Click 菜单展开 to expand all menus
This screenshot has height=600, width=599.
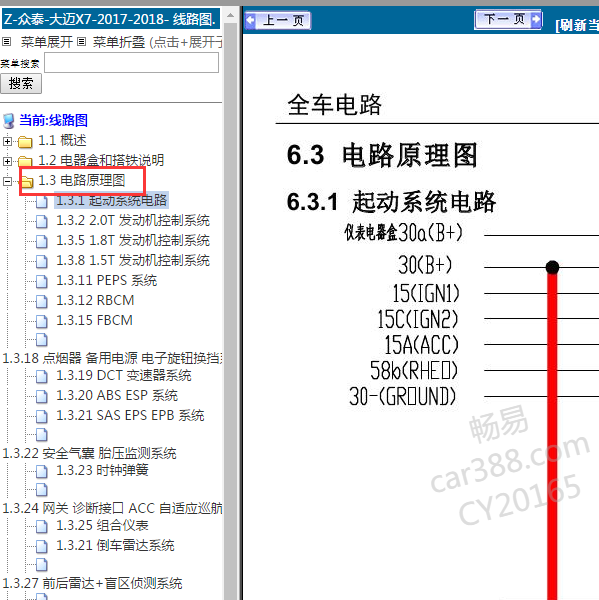[x=46, y=42]
